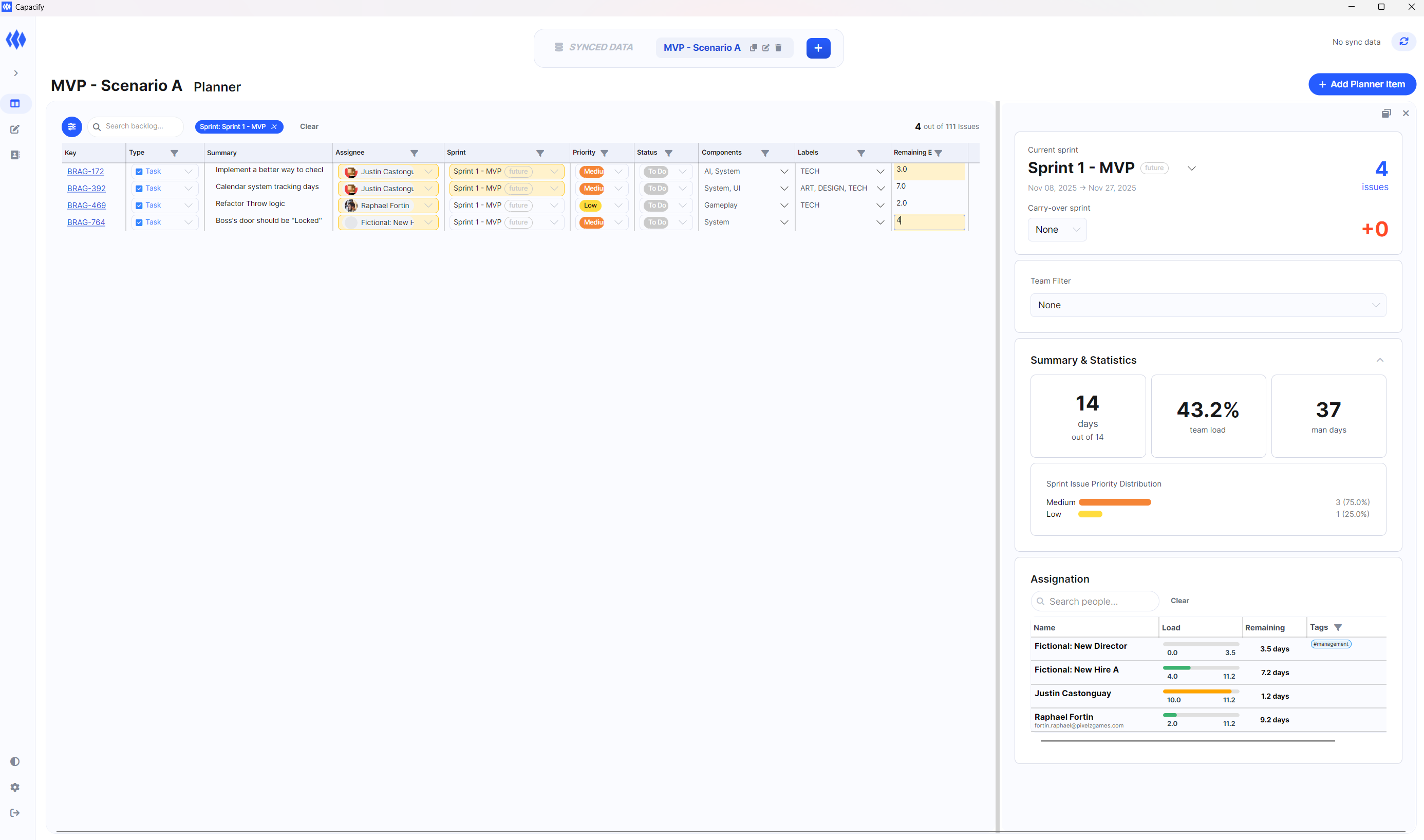Open issue BRAG-392 via its key link

(85, 188)
